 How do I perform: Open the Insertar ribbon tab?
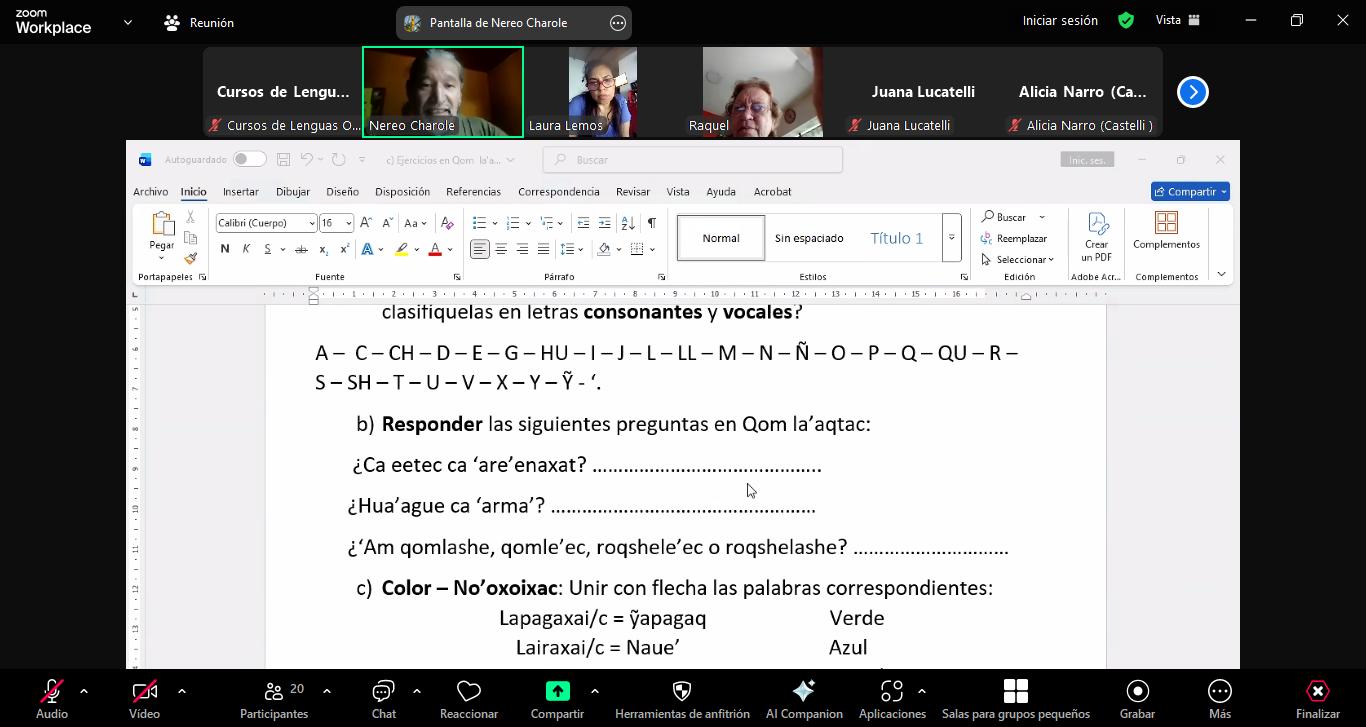pos(240,192)
